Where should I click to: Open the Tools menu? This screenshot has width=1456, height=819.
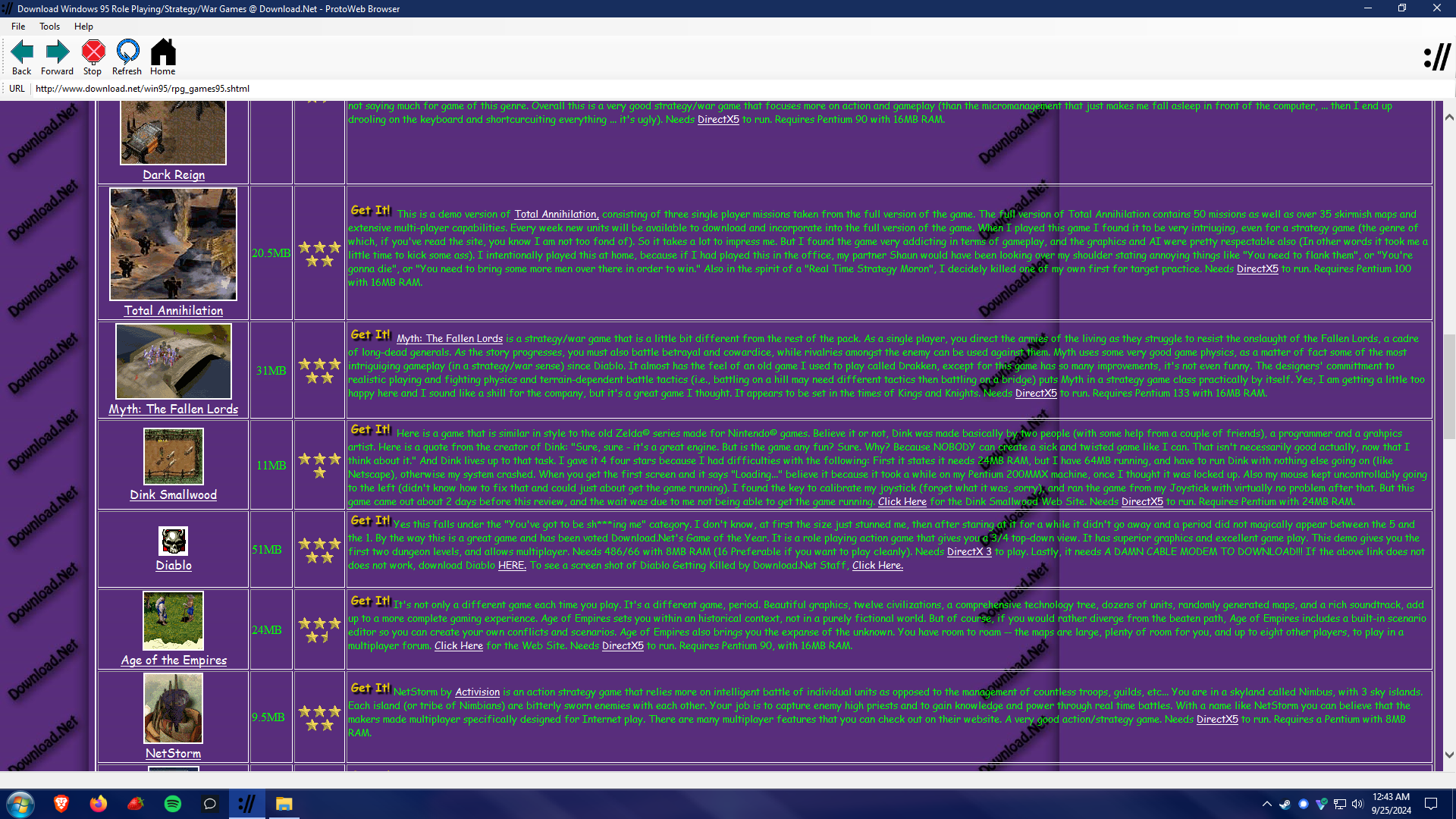coord(49,27)
